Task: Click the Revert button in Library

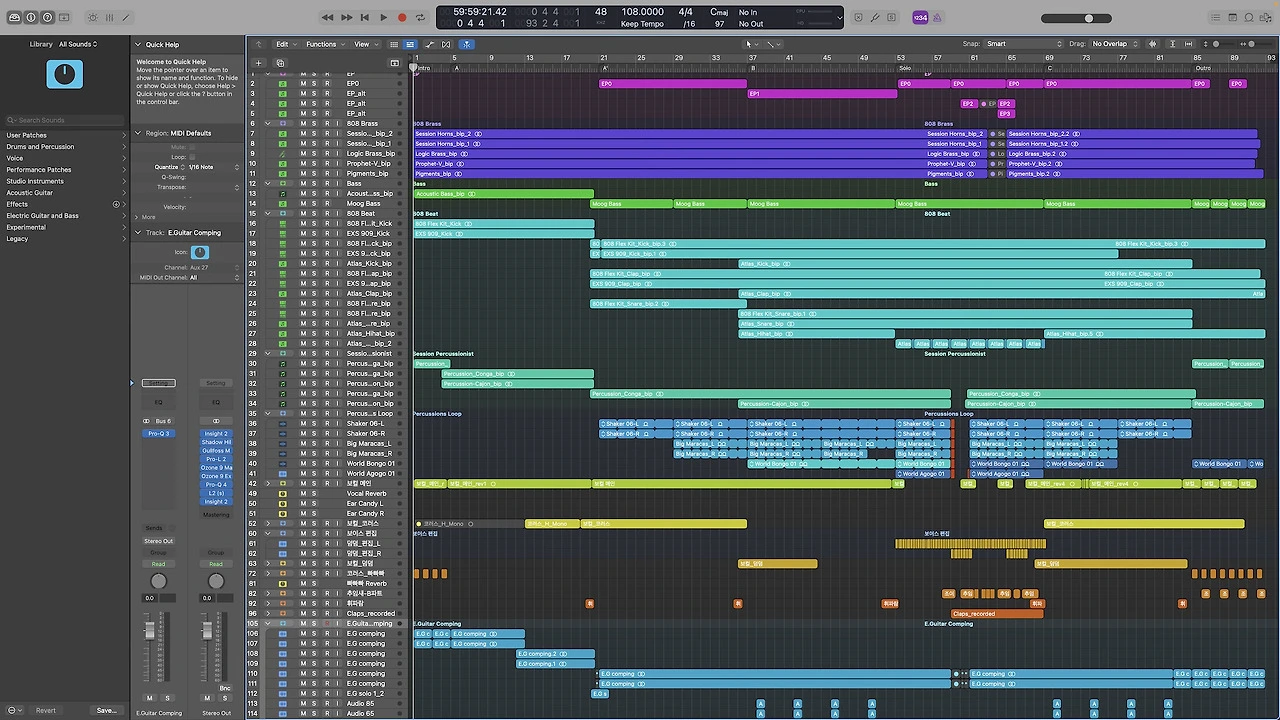Action: [46, 710]
